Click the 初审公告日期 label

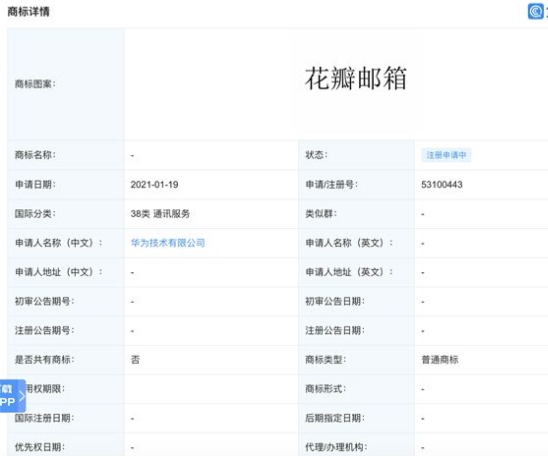click(335, 301)
